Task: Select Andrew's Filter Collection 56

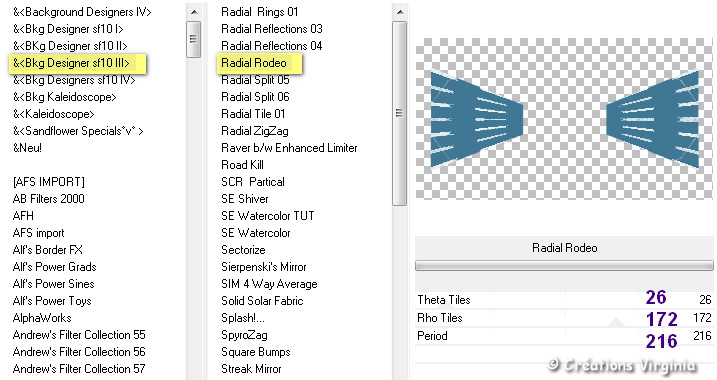Action: pyautogui.click(x=79, y=352)
